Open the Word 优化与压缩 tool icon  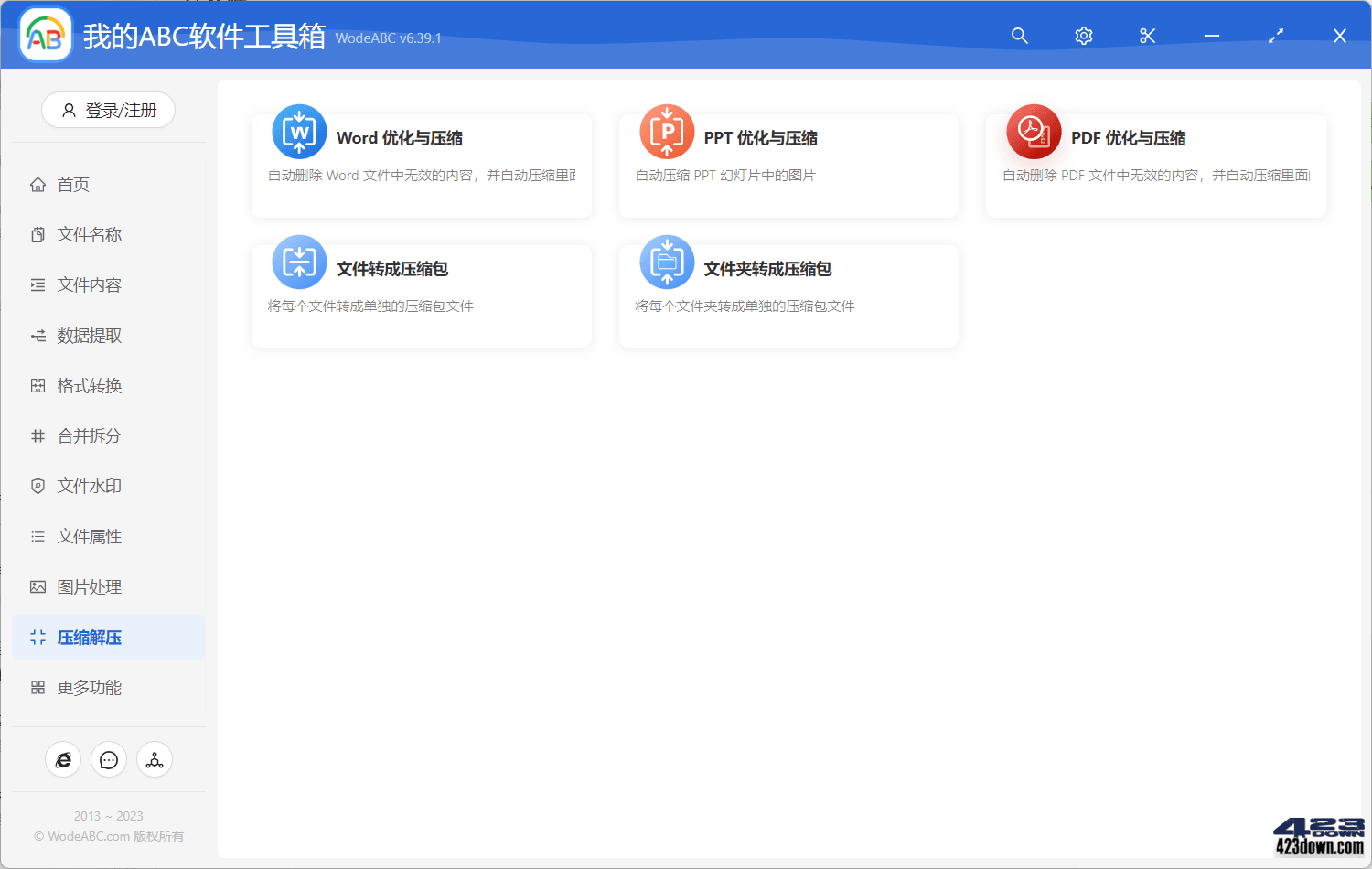(299, 132)
